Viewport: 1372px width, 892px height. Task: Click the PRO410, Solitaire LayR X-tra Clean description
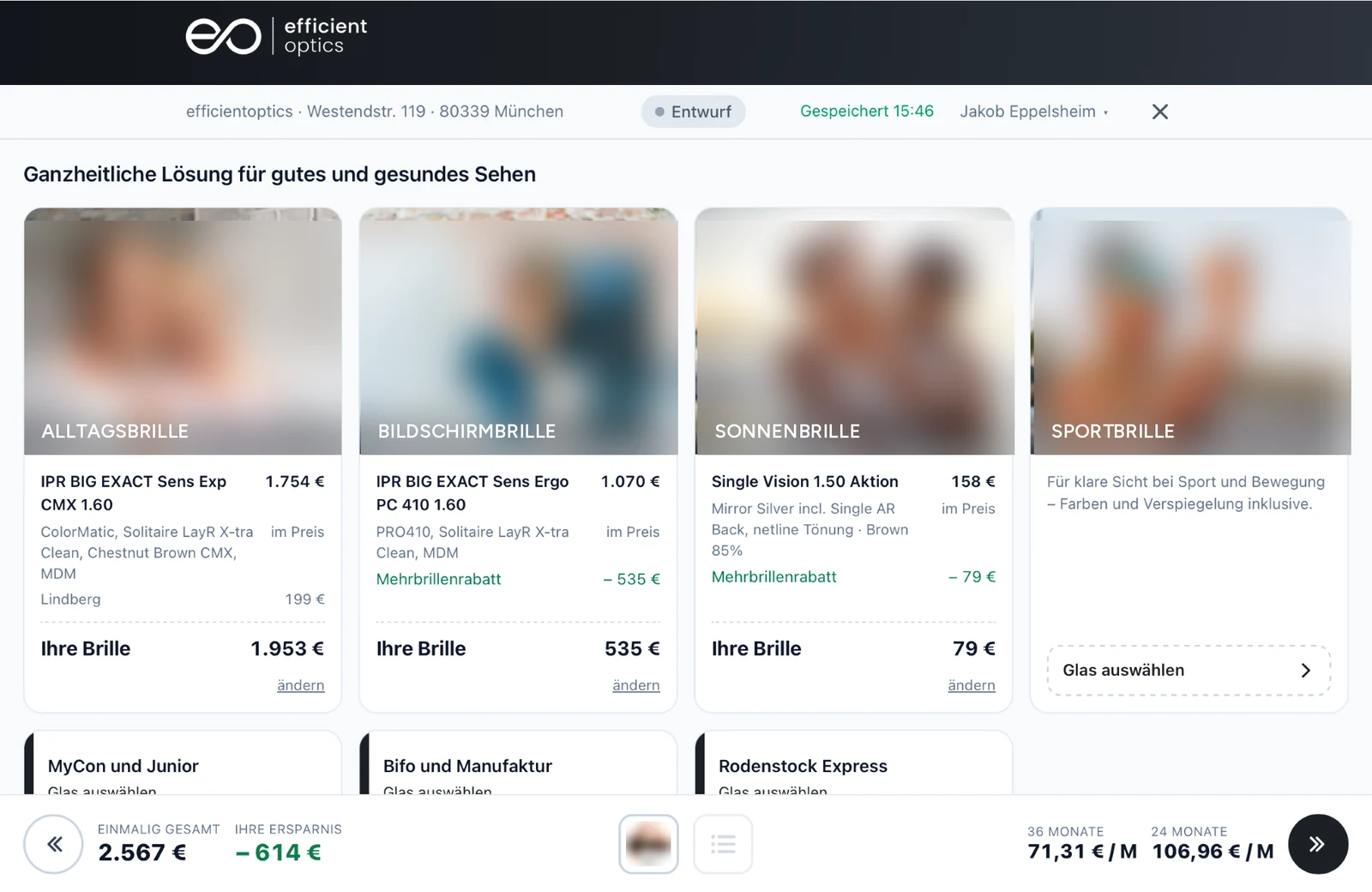(x=472, y=543)
